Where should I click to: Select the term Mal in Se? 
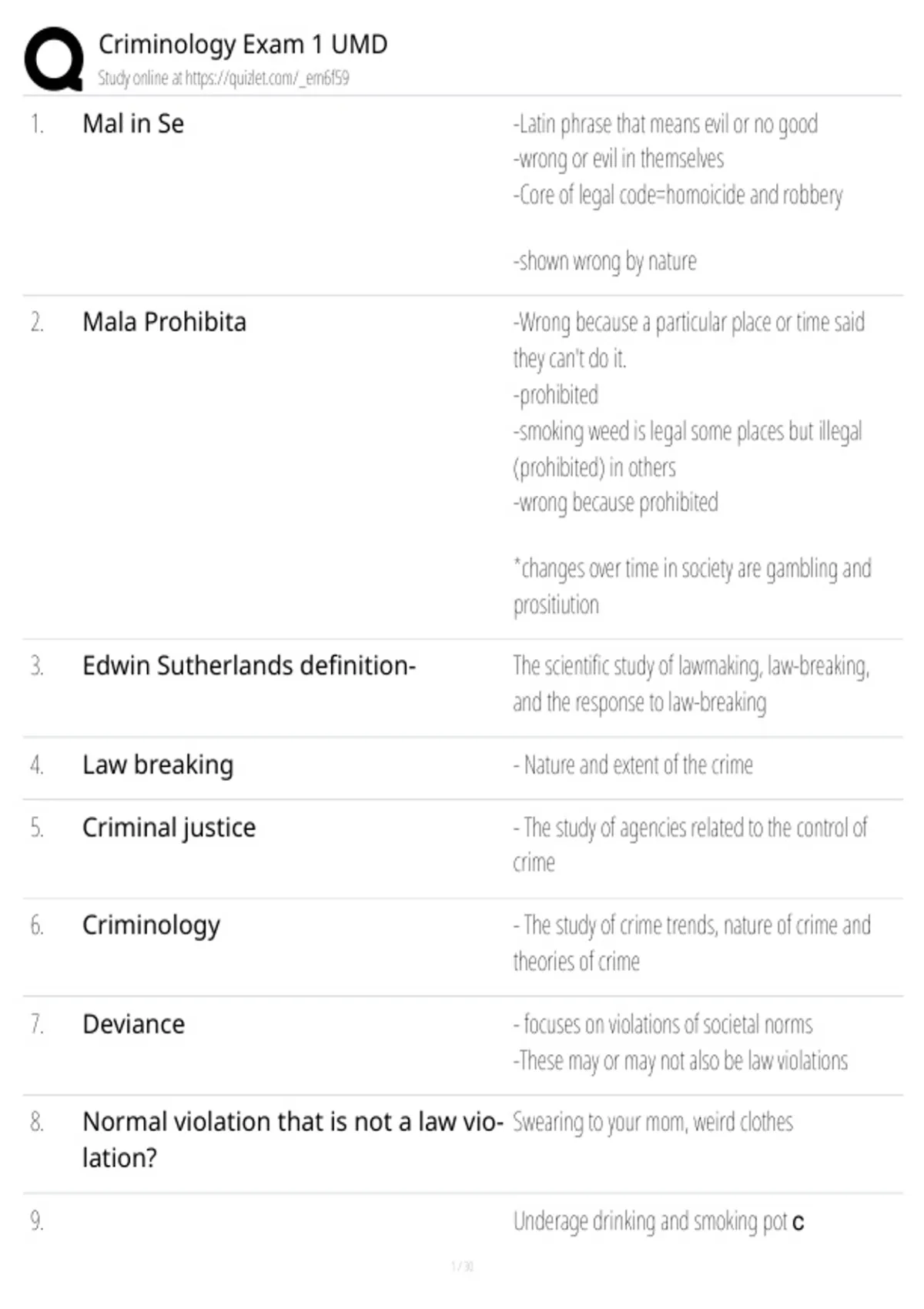click(133, 124)
